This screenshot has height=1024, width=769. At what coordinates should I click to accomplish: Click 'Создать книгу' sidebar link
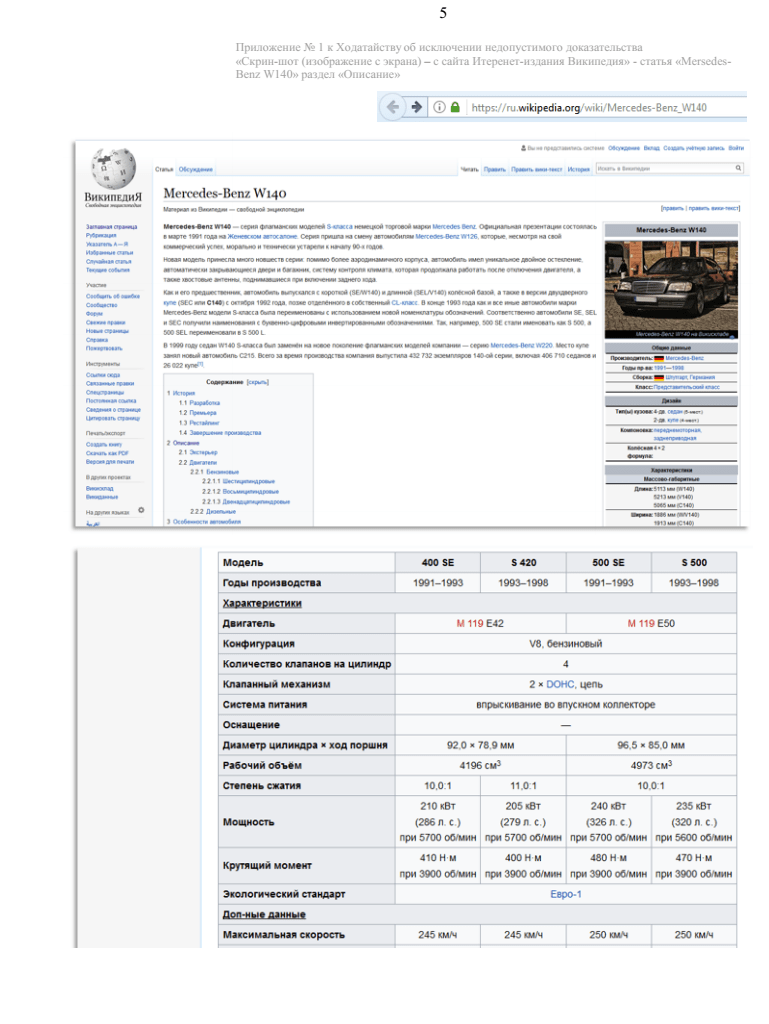pos(104,444)
